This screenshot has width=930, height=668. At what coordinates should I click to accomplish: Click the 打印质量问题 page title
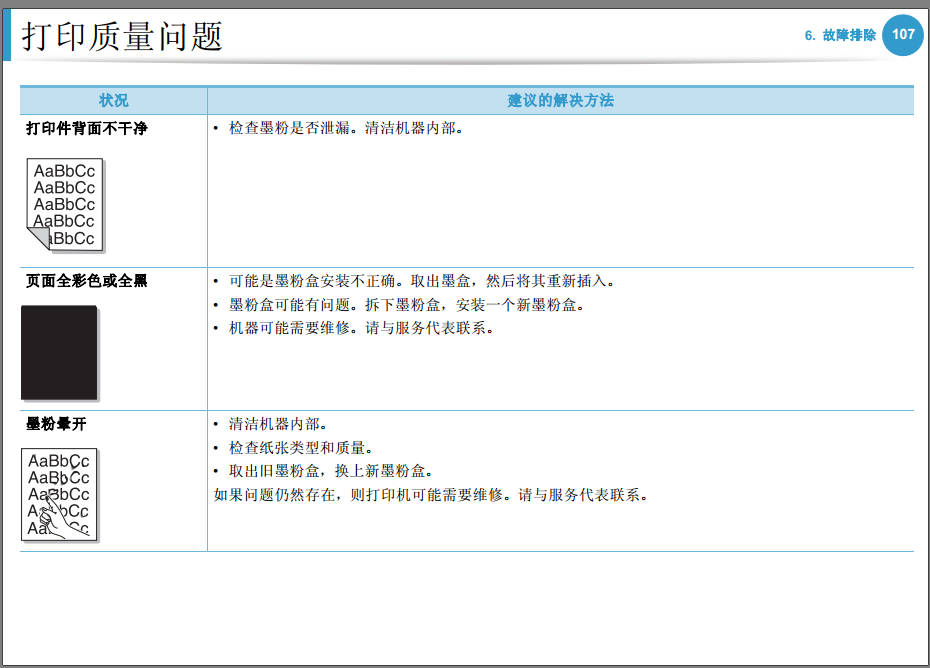(x=122, y=36)
